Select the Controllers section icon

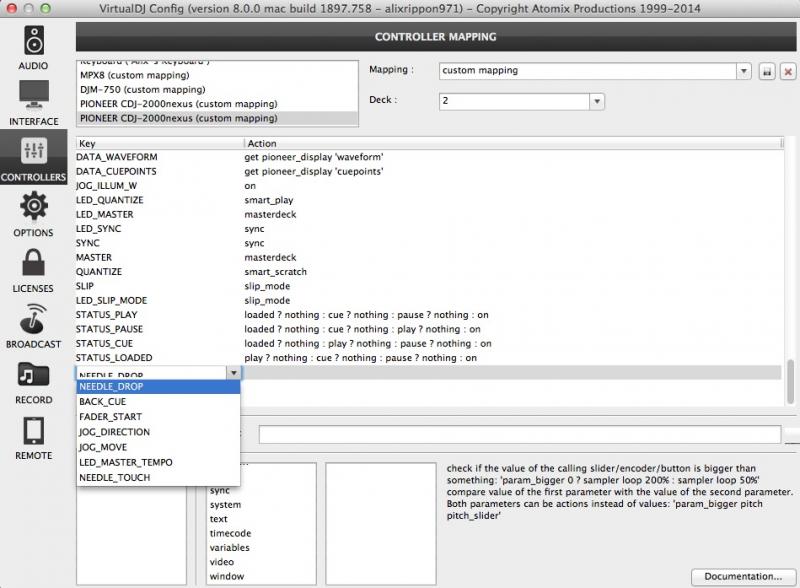33,157
